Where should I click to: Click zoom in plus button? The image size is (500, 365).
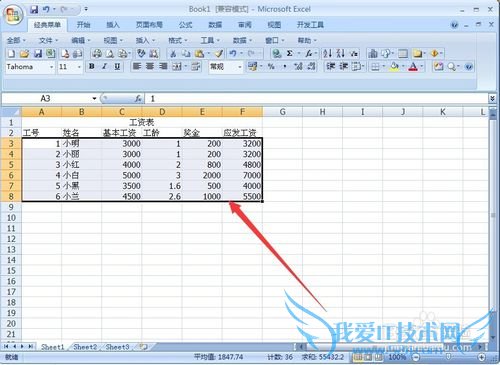pos(481,357)
